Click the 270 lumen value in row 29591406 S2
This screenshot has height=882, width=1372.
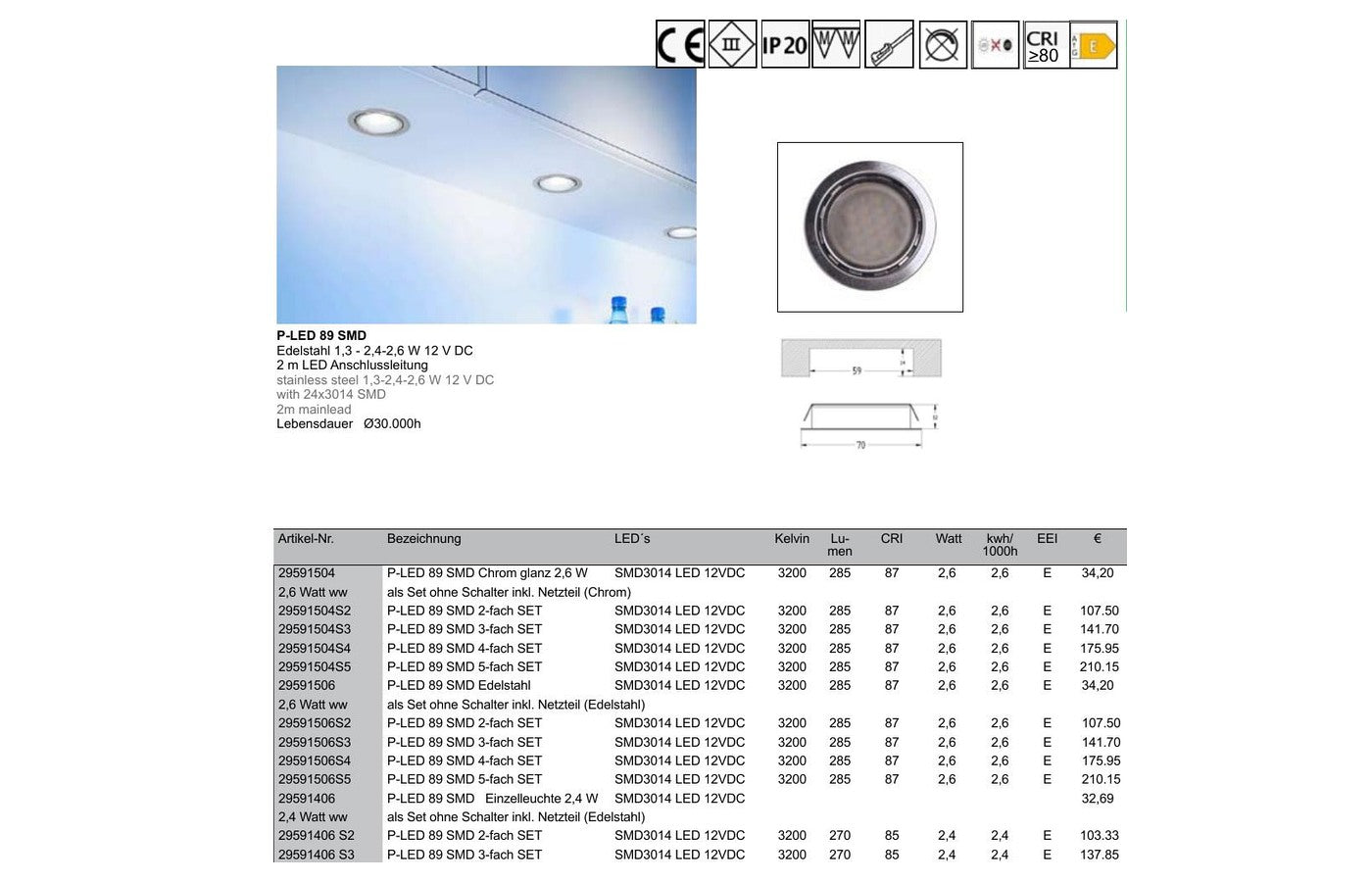840,836
